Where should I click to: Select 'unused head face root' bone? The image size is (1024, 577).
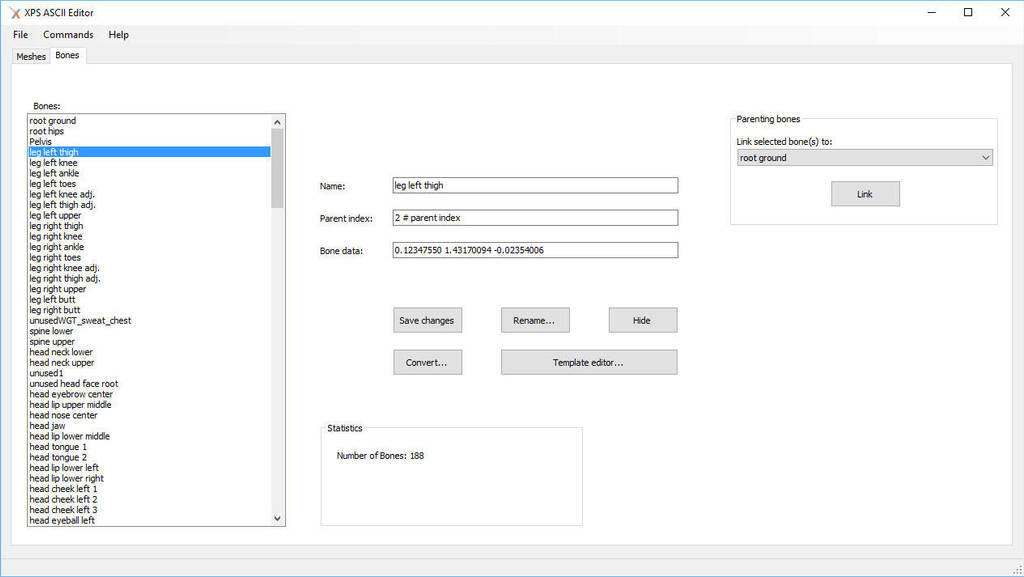coord(149,384)
